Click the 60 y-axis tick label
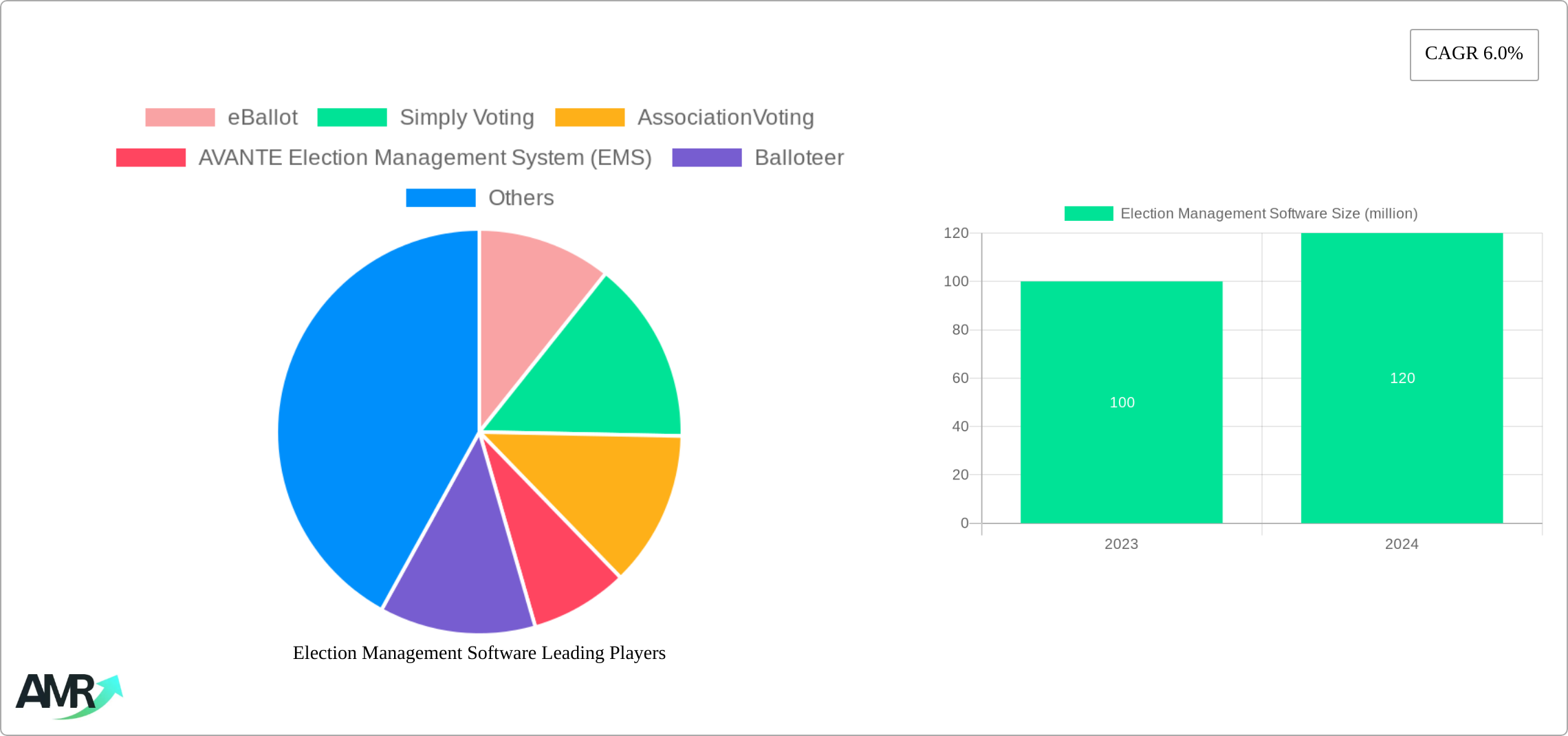This screenshot has height=736, width=1568. [x=960, y=378]
